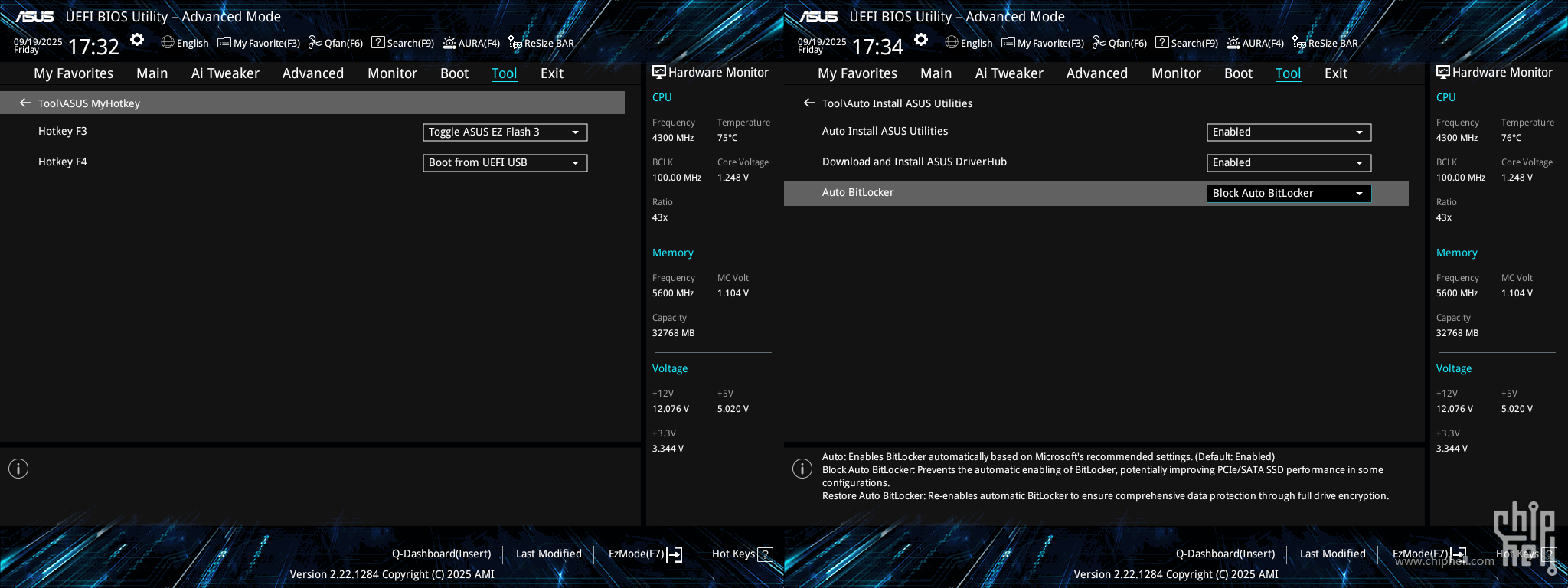Click Hardware Monitor heading in left window

pos(710,72)
